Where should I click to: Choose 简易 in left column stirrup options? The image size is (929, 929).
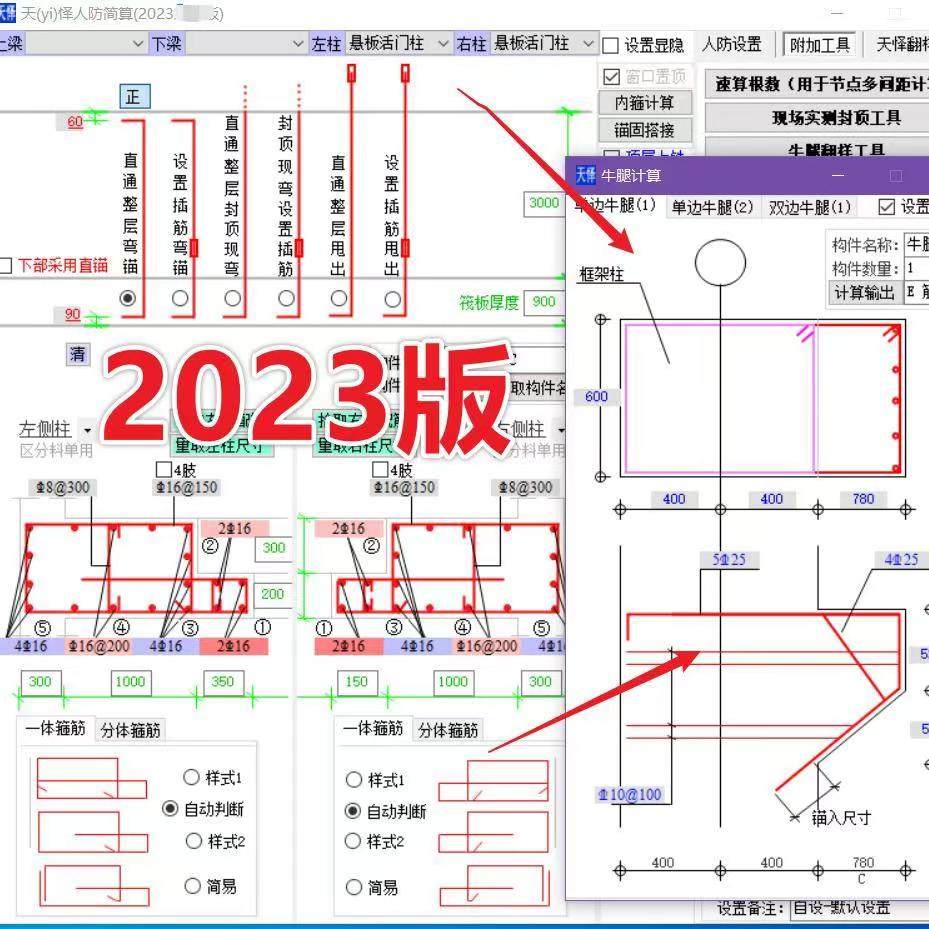pyautogui.click(x=193, y=886)
